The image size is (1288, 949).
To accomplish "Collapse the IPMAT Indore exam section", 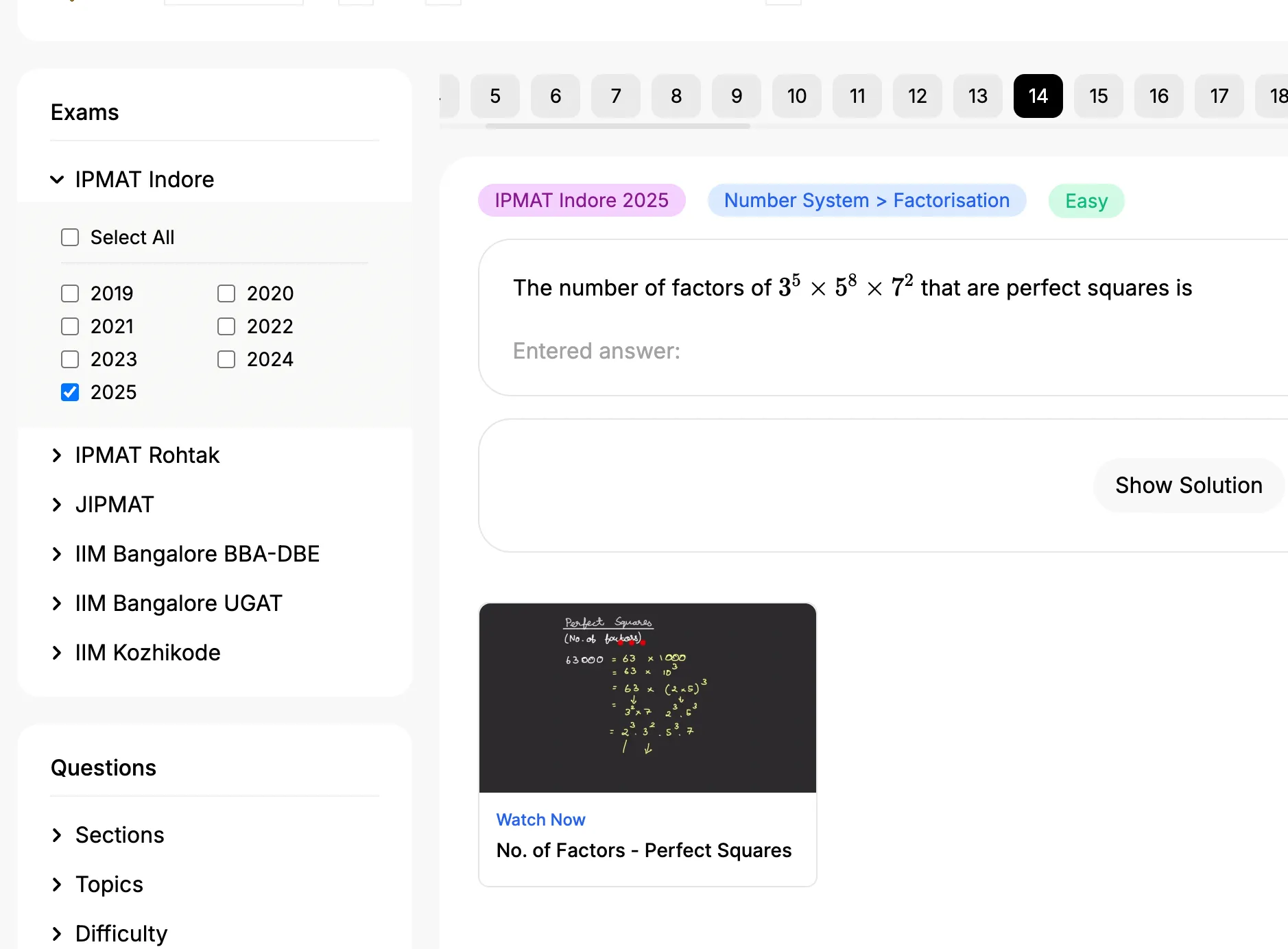I will point(132,180).
